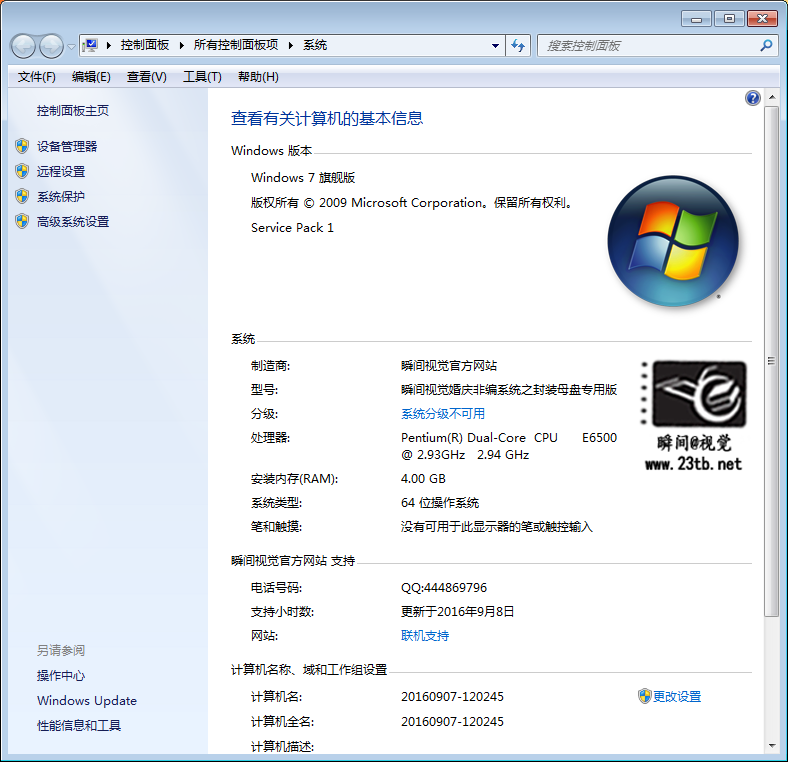Click the Service Pack 1 text

(x=292, y=228)
